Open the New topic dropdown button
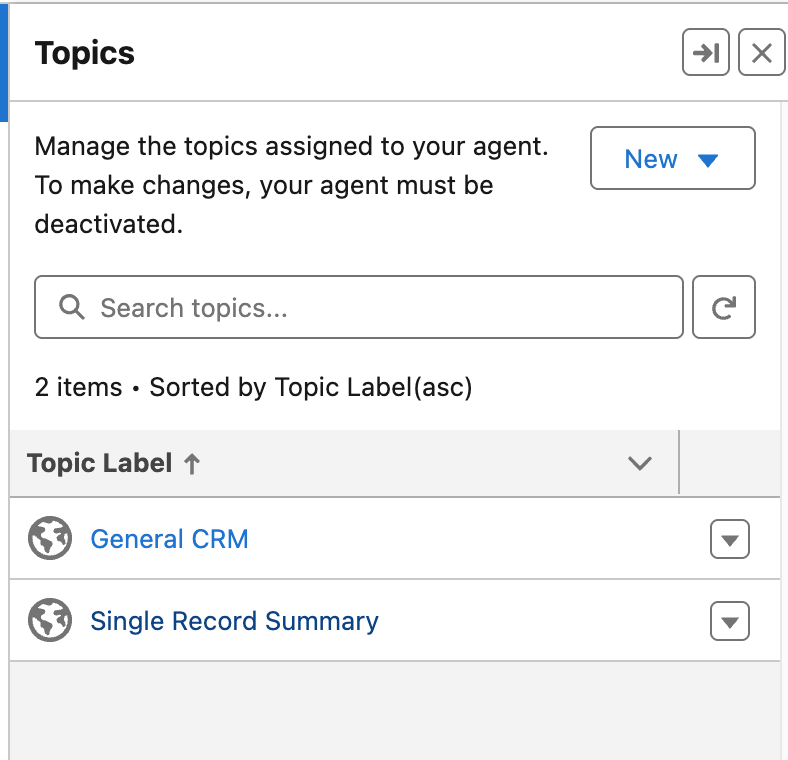The width and height of the screenshot is (788, 760). [672, 159]
